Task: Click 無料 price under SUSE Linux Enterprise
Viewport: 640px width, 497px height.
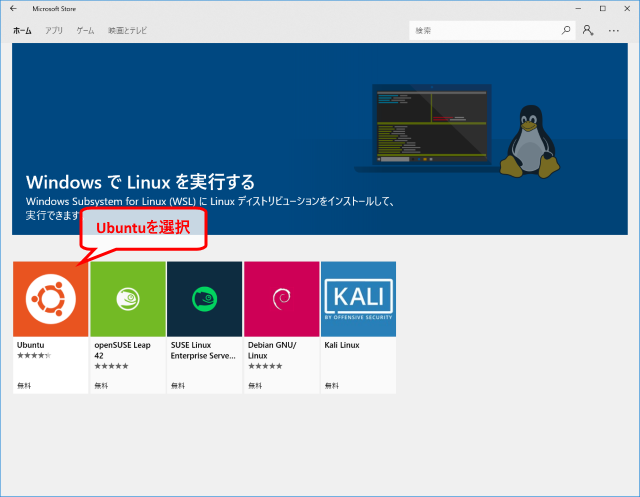Action: coord(178,386)
